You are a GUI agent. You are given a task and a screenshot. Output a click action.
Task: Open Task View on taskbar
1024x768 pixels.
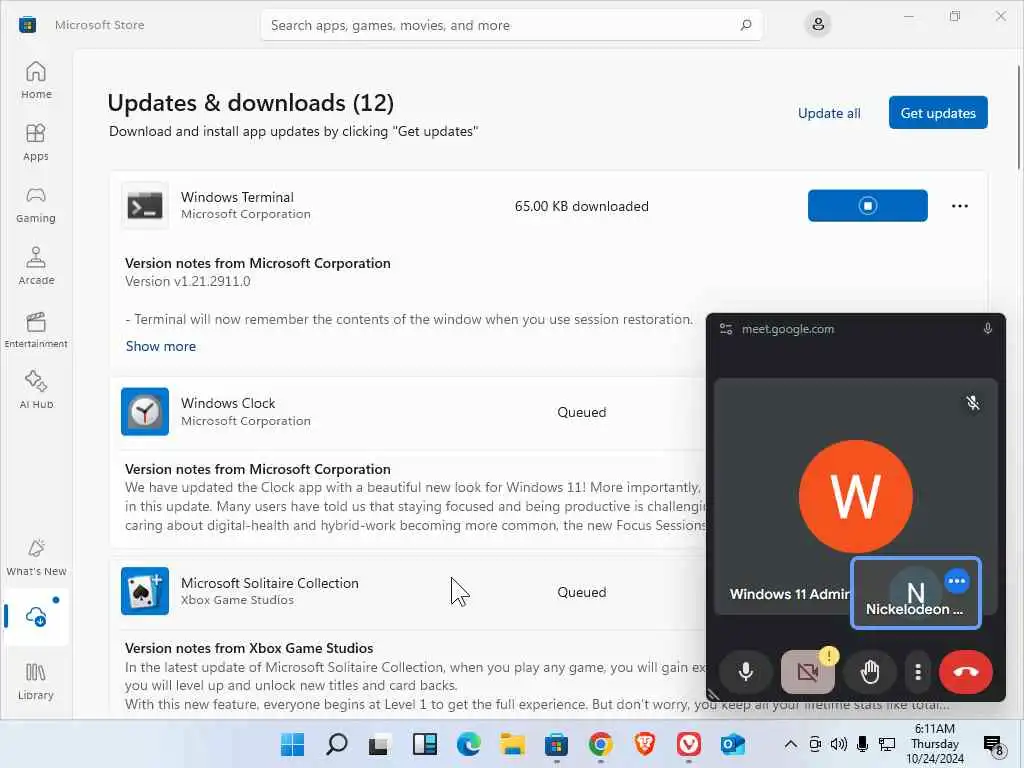pos(380,744)
